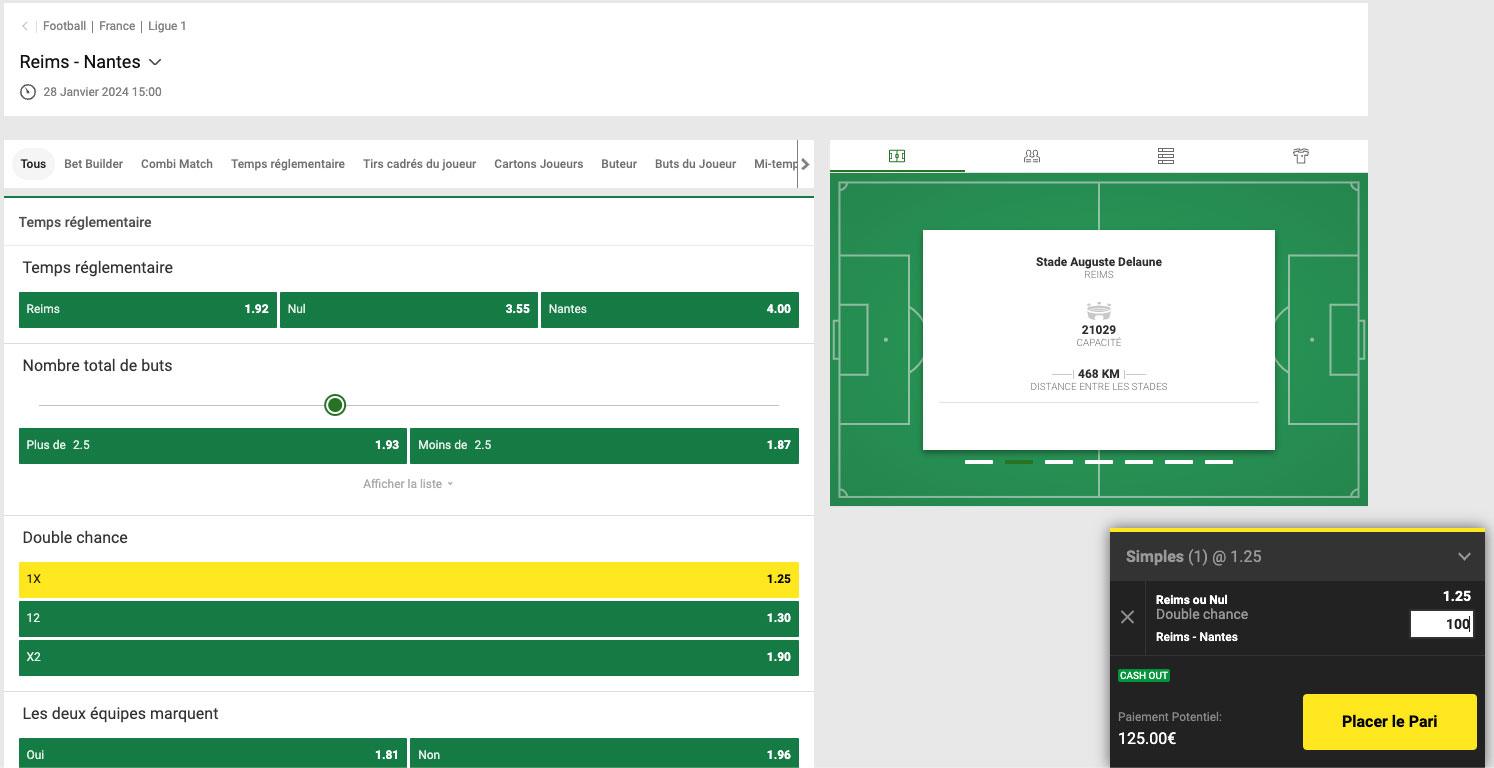Bet on Reims at 1.92

pyautogui.click(x=148, y=309)
